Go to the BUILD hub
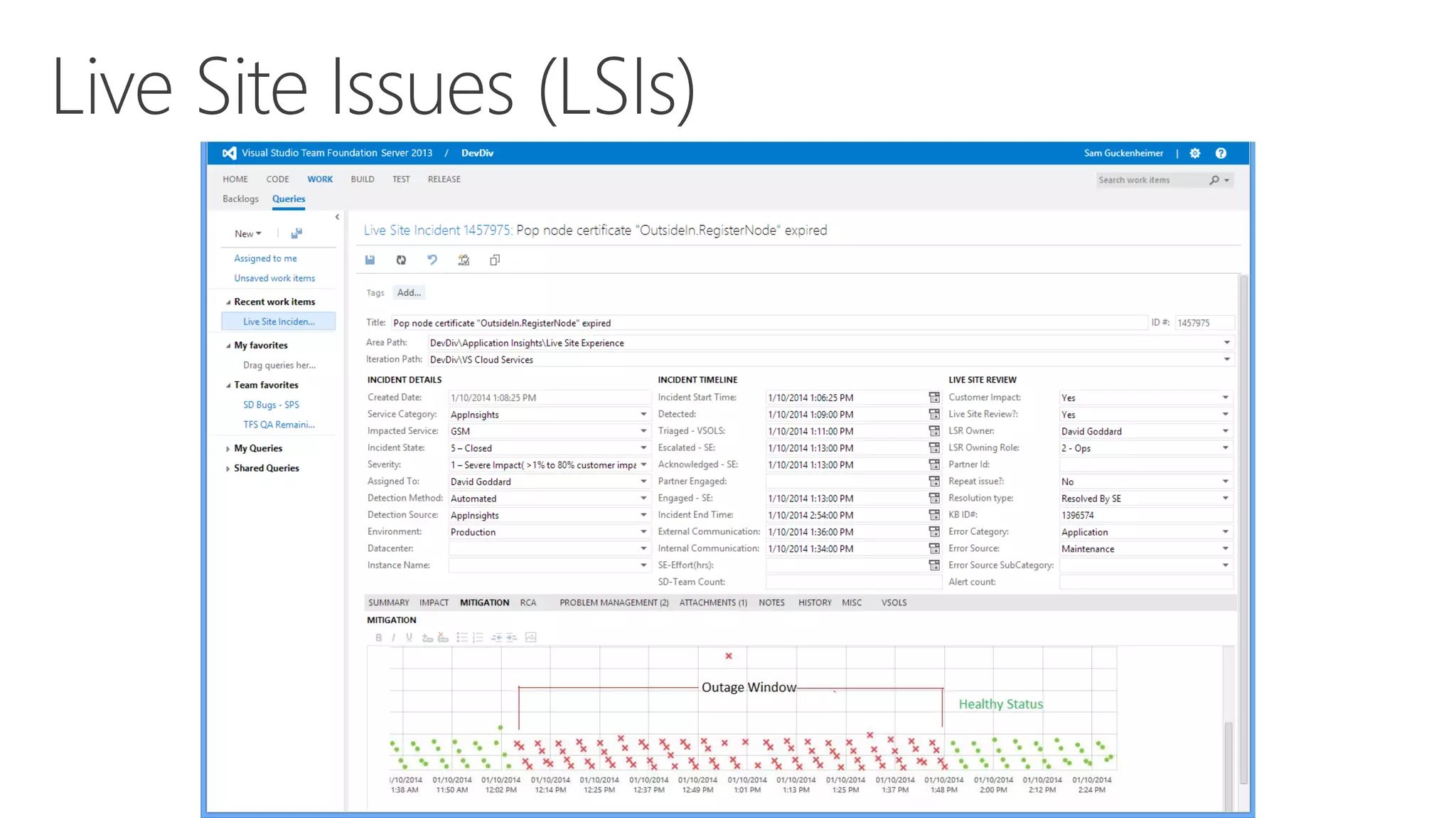Viewport: 1456px width, 818px height. coord(363,179)
